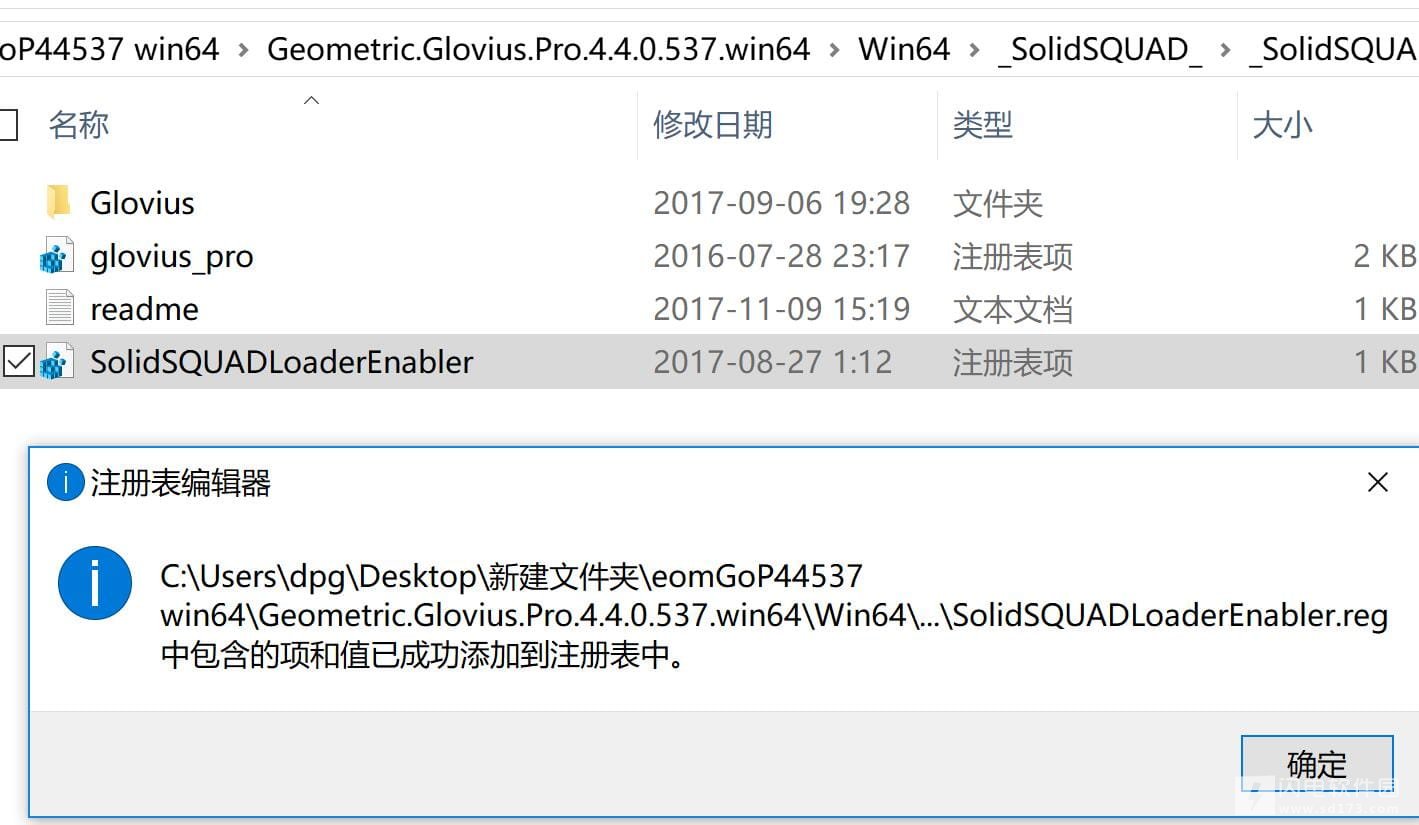Expand the chevron after _SolidSQUAD_ breadcrumb
Image resolution: width=1419 pixels, height=825 pixels.
(1226, 49)
